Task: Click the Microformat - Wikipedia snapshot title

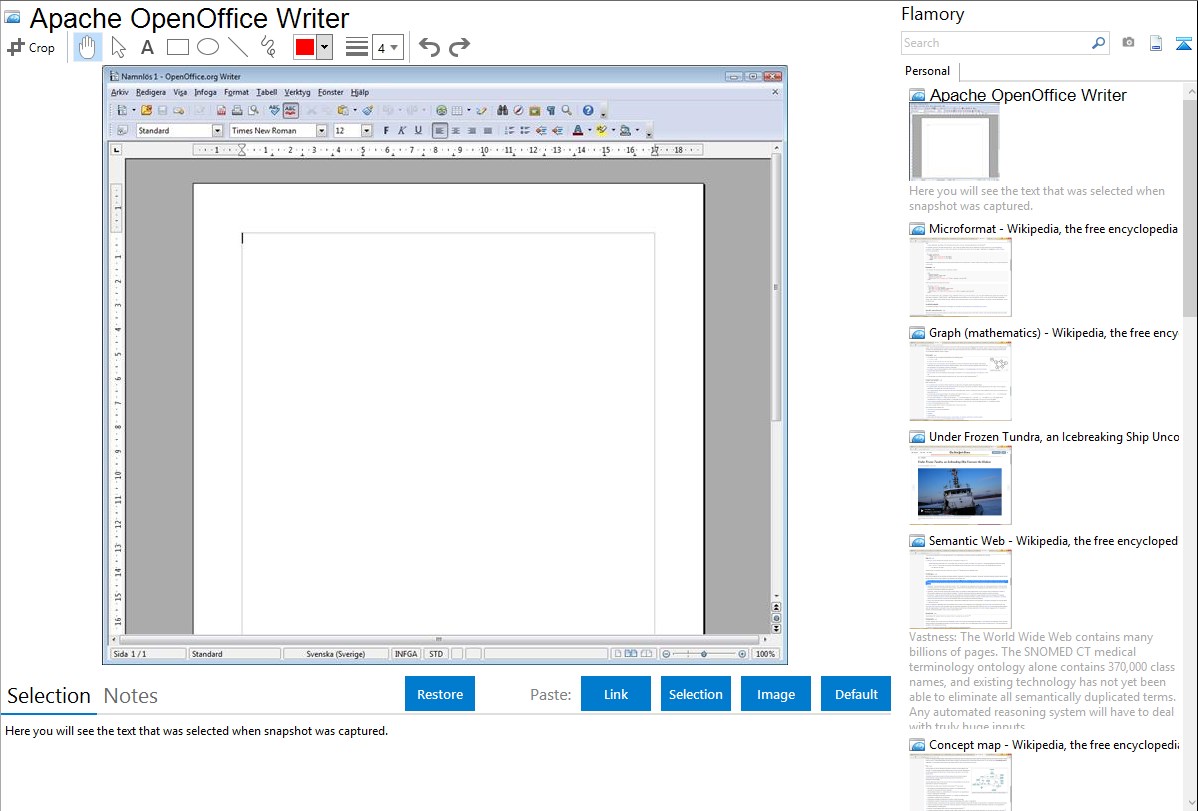Action: [x=1053, y=229]
